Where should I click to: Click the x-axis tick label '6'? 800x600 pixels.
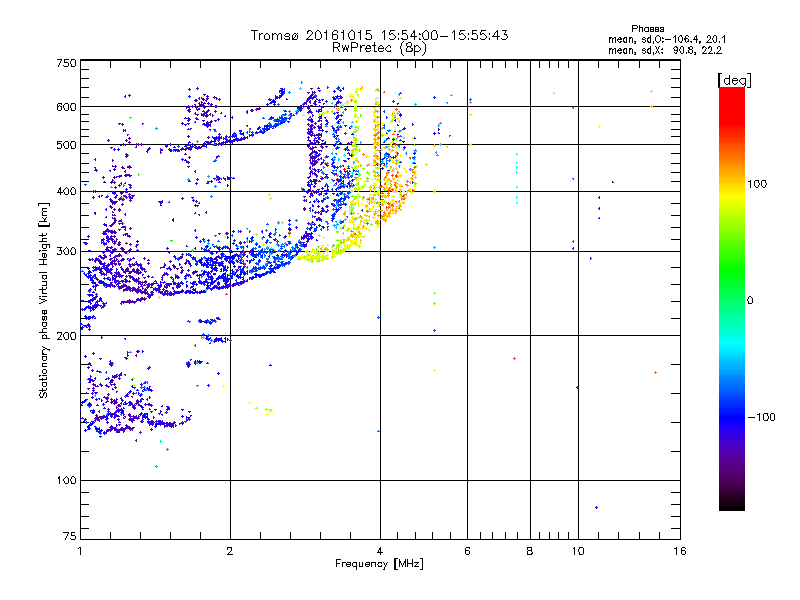coord(467,551)
